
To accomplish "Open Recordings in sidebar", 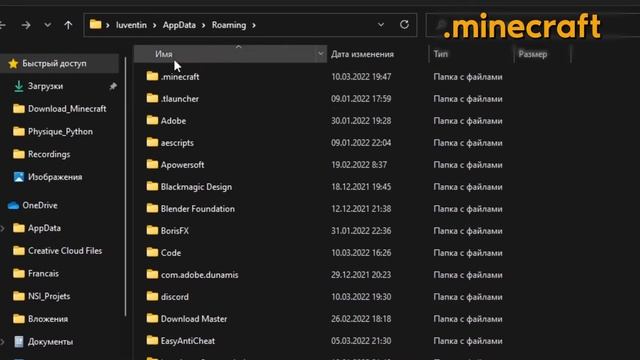I will tap(49, 154).
